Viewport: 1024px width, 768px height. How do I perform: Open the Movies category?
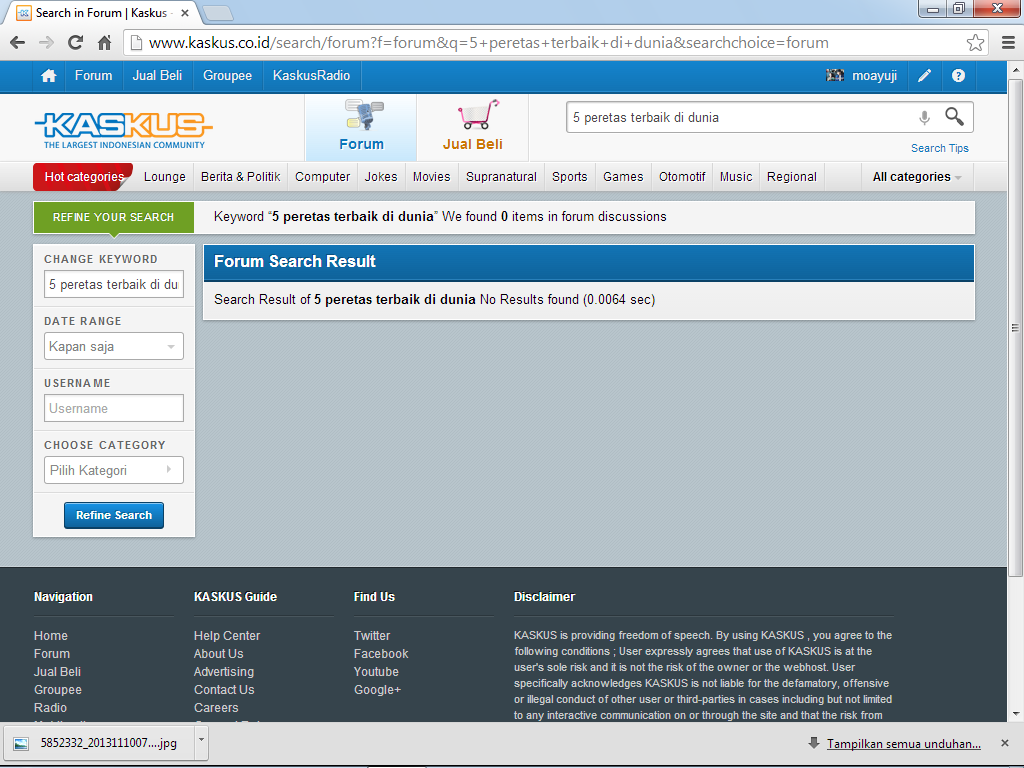pos(432,177)
